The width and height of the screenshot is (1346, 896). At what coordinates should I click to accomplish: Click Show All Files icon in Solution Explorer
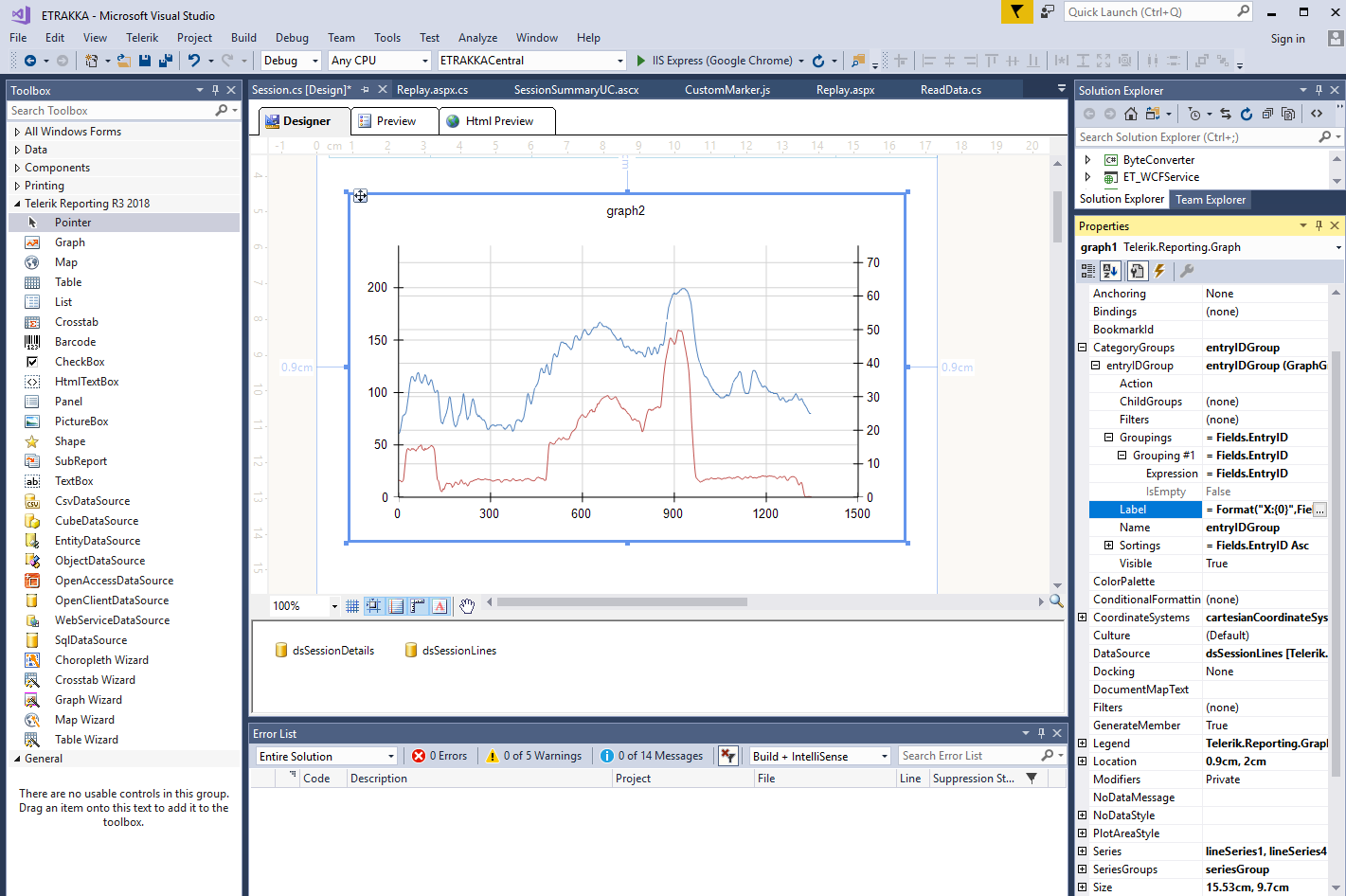point(1288,114)
